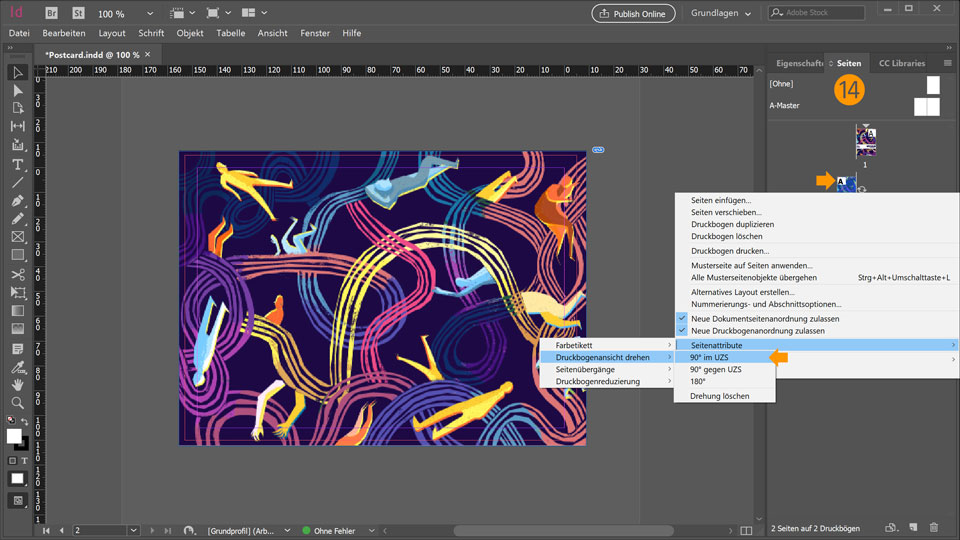Select the Type tool in the toolbox
Image resolution: width=960 pixels, height=540 pixels.
(17, 164)
